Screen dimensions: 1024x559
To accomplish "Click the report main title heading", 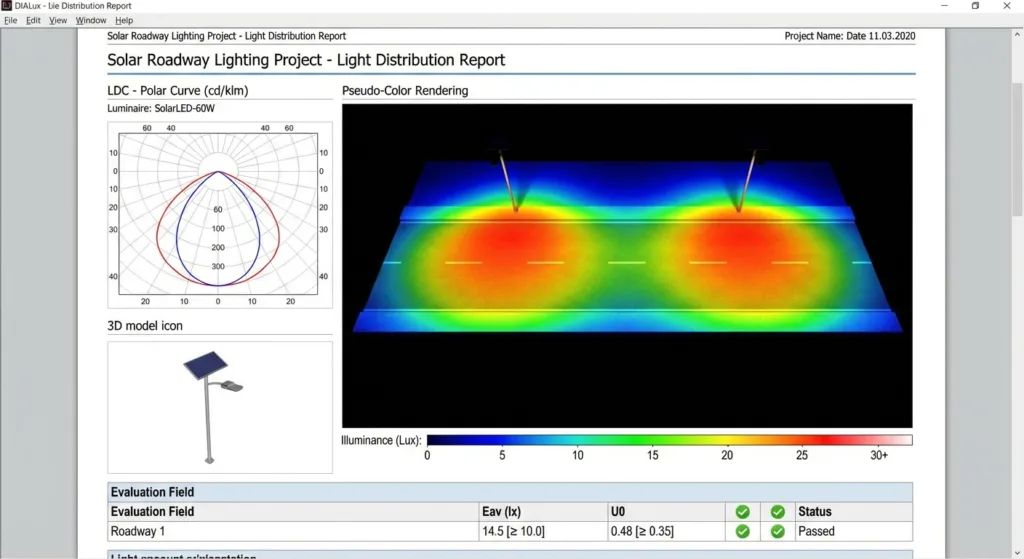I will point(306,60).
